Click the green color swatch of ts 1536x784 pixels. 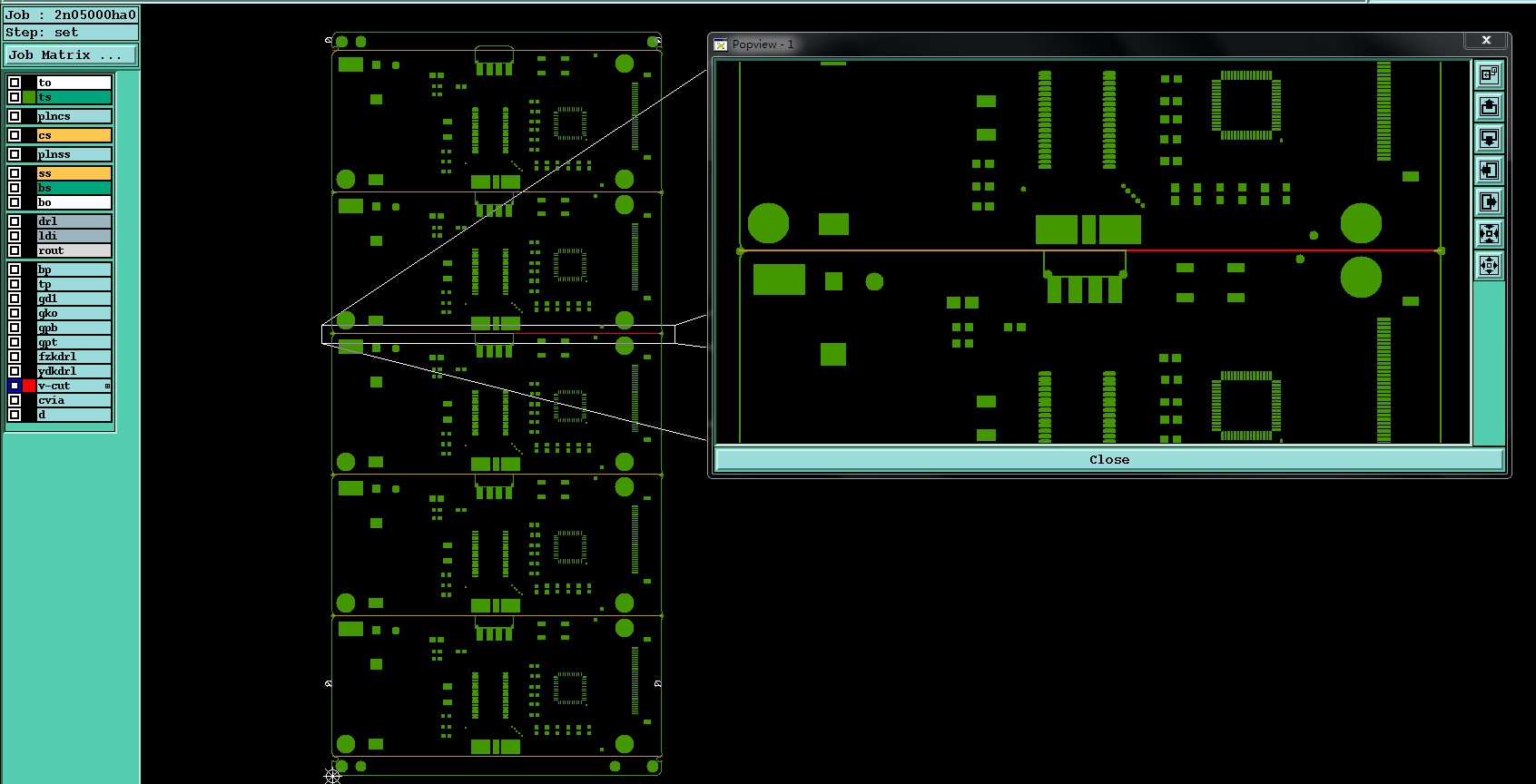29,97
